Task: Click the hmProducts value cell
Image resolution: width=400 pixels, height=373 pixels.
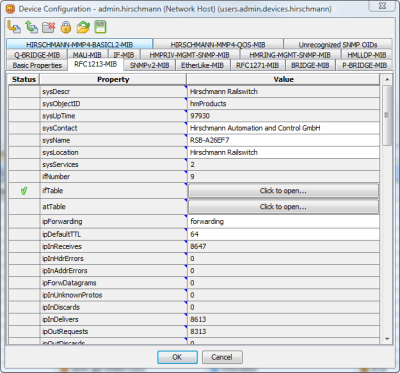Action: [283, 104]
